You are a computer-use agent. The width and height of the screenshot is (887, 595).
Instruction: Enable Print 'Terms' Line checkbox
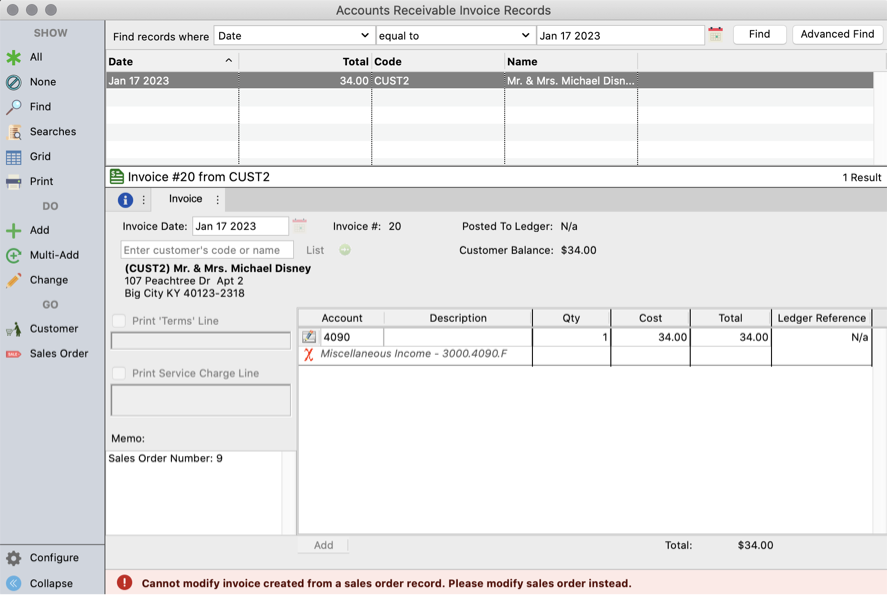pyautogui.click(x=120, y=321)
